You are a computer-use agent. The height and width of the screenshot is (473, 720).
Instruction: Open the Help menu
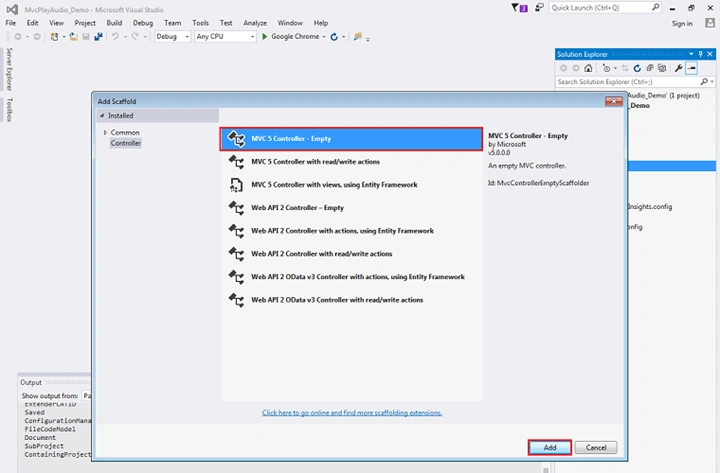click(321, 23)
